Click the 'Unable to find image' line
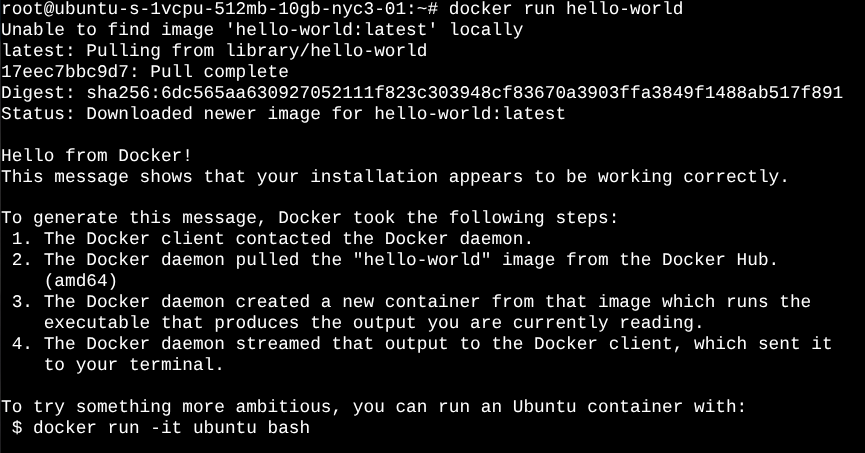Image resolution: width=865 pixels, height=453 pixels. click(262, 30)
